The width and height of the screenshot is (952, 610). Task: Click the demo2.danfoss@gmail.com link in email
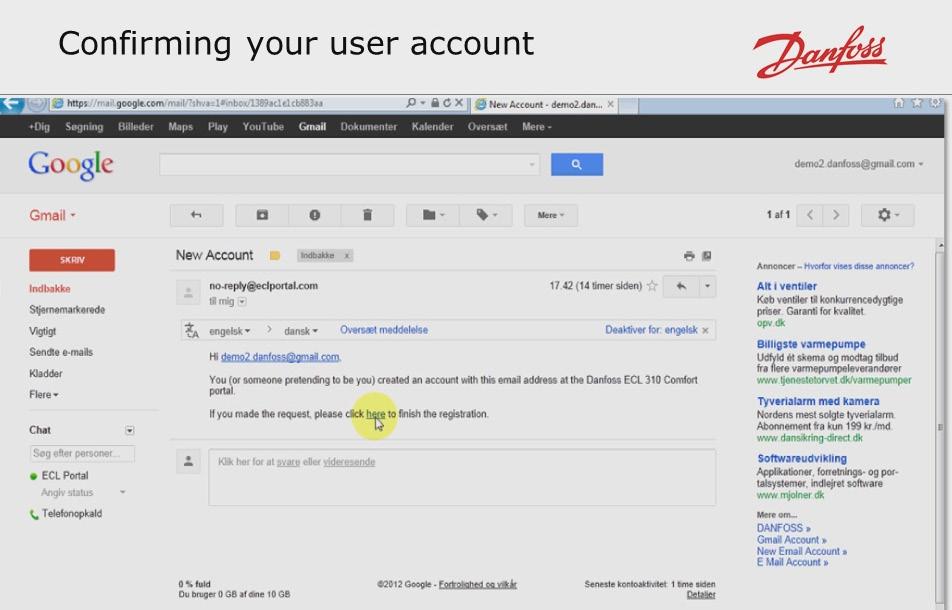point(280,357)
